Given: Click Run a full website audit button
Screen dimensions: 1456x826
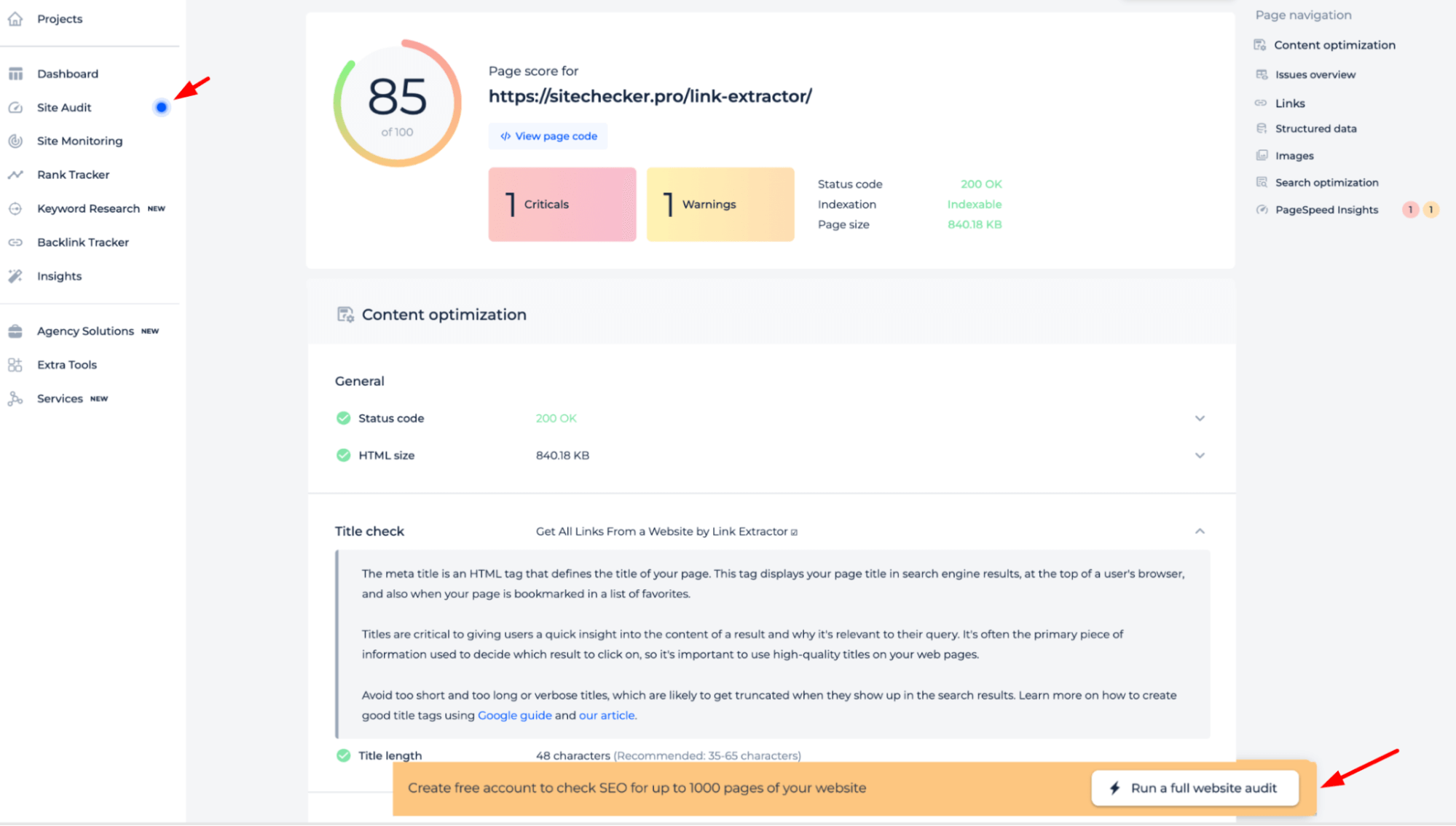Looking at the screenshot, I should (1195, 788).
